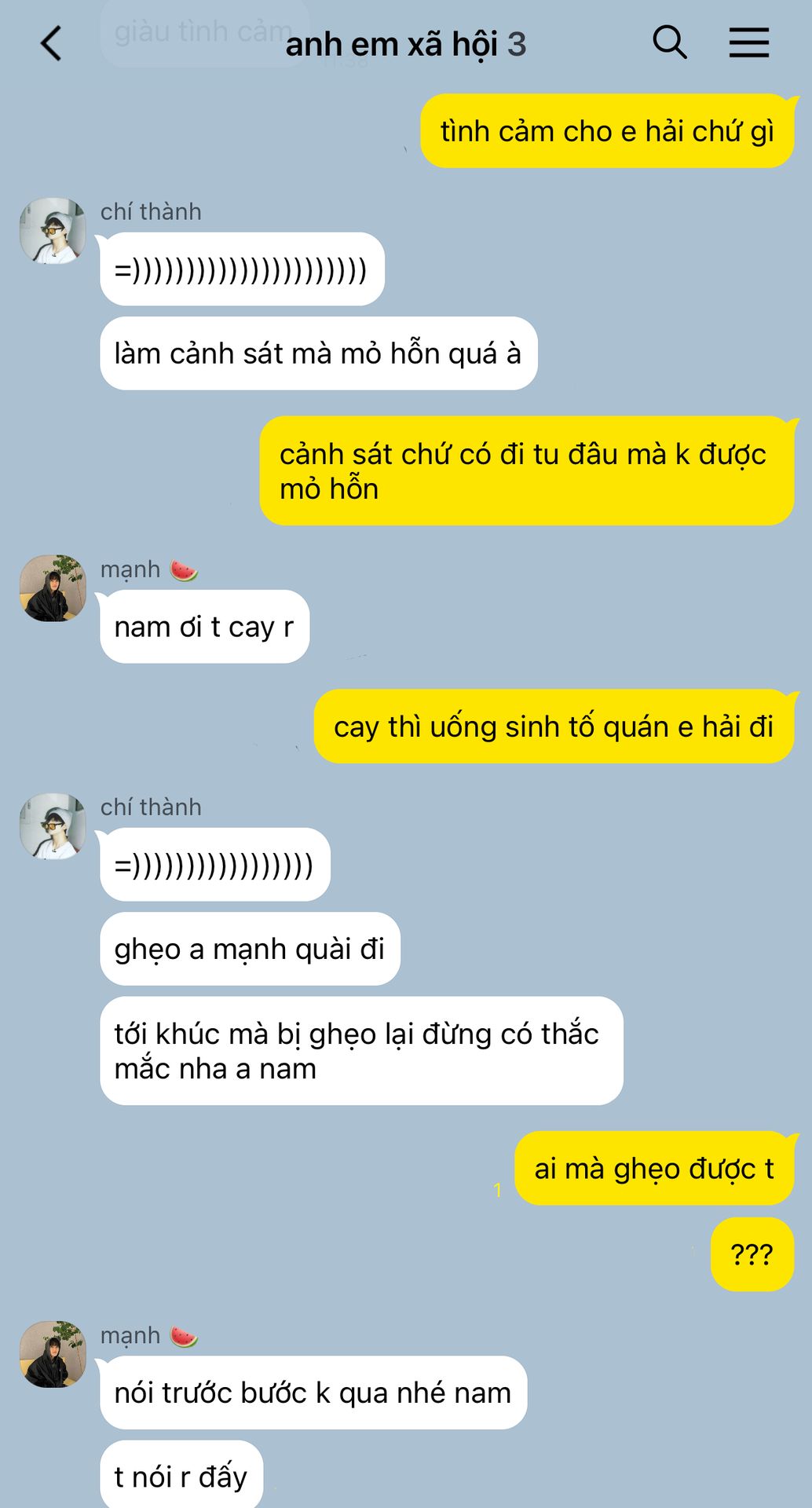
Task: Tap the 'ai mà ghẹo được t' bubble
Action: [x=654, y=1169]
